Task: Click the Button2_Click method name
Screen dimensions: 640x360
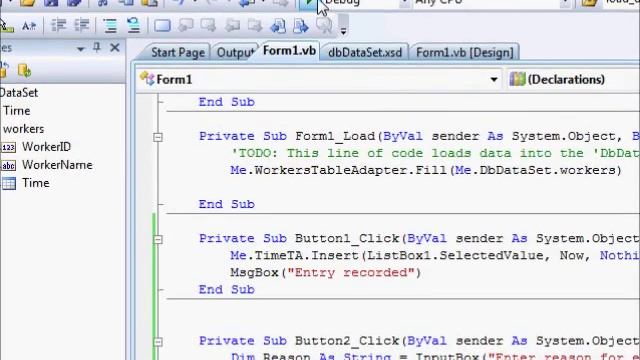Action: (347, 341)
